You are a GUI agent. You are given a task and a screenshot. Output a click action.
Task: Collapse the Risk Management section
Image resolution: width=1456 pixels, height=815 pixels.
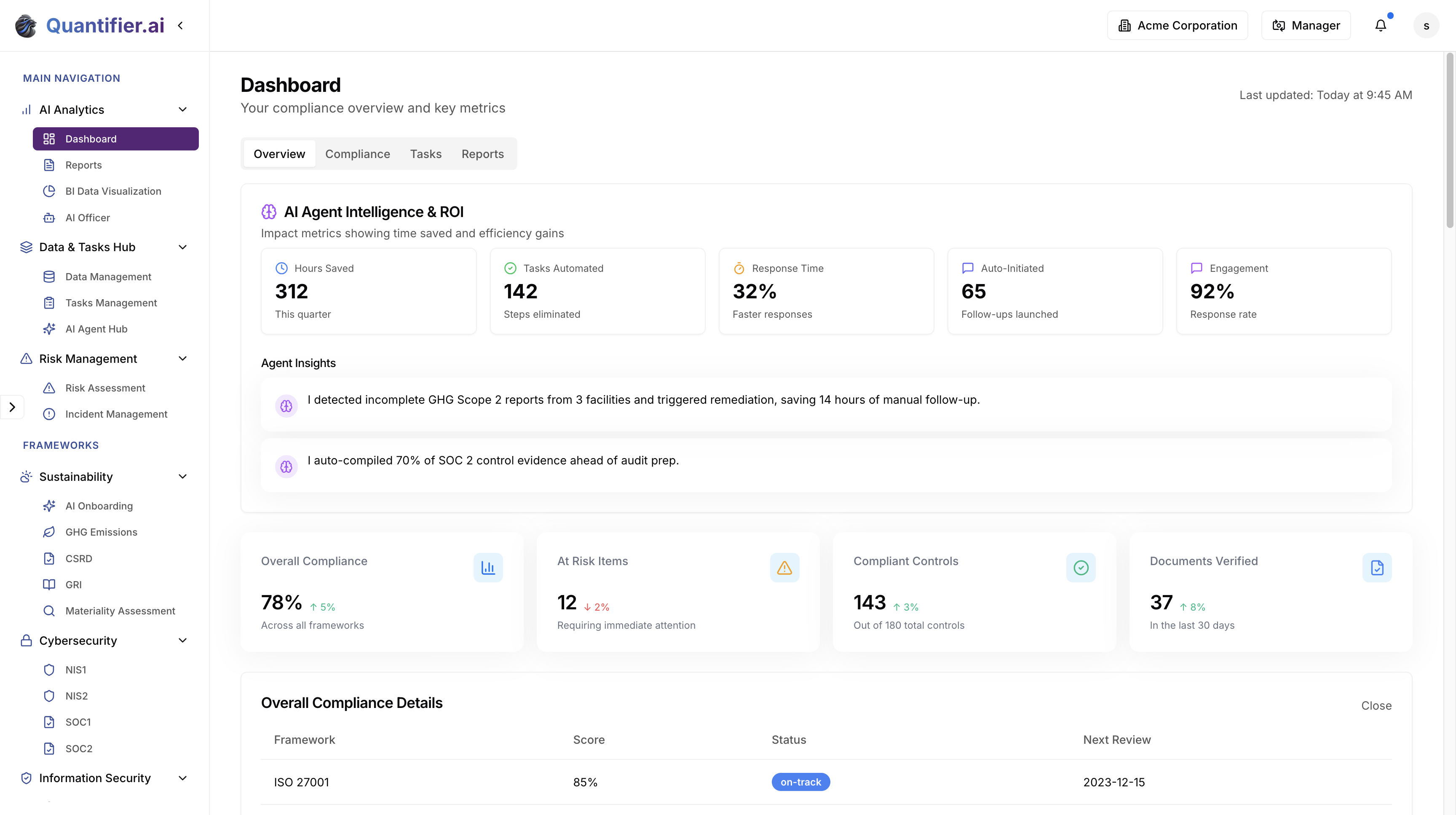(182, 359)
